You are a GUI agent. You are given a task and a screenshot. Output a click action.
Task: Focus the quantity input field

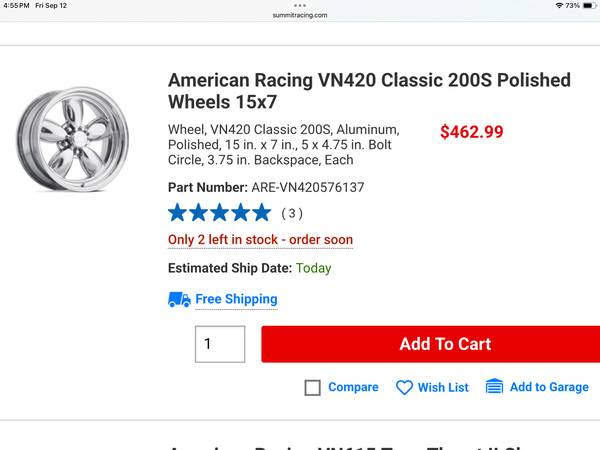(220, 344)
